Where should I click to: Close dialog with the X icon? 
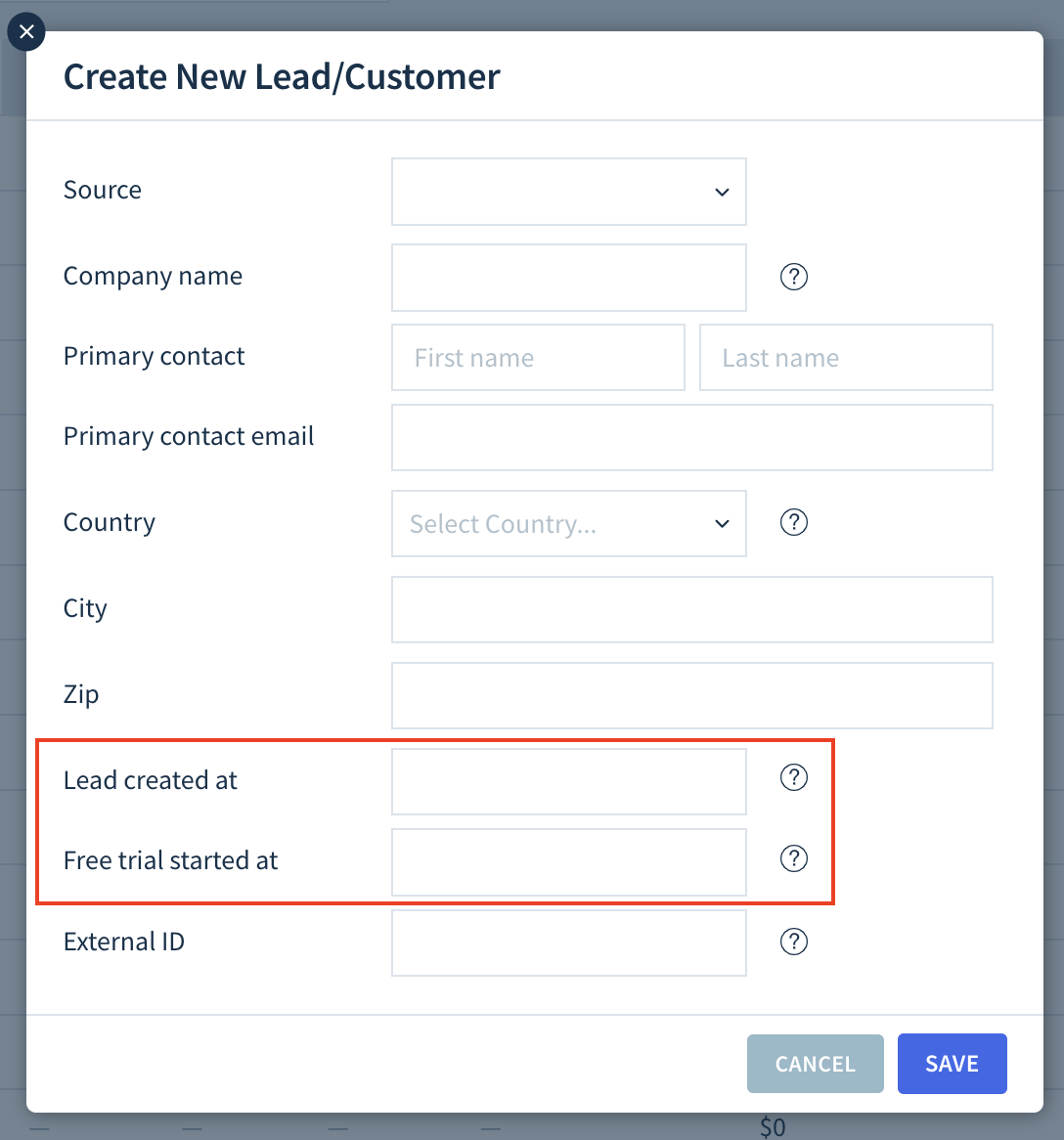click(x=26, y=32)
